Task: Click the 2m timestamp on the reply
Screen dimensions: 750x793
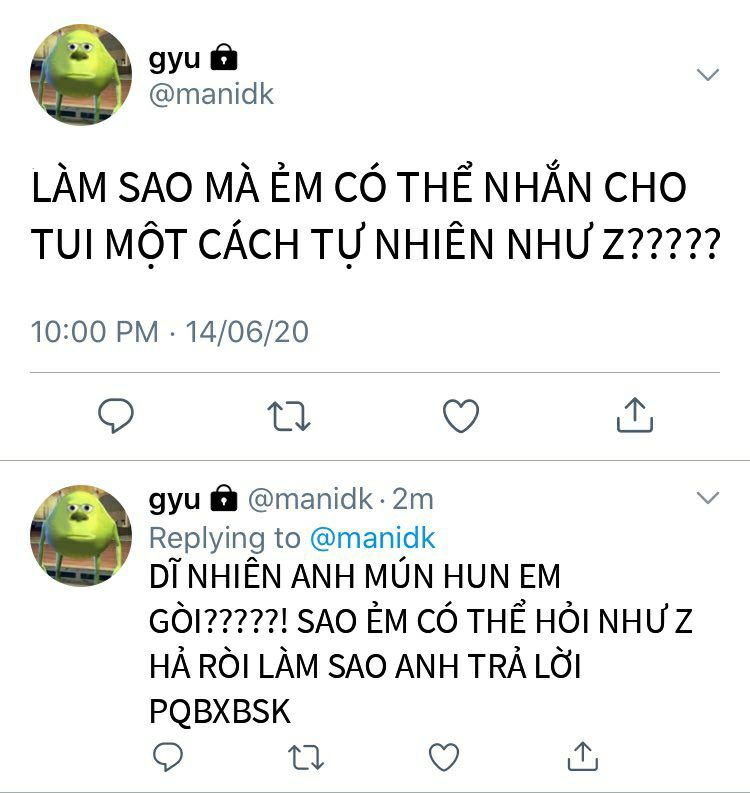Action: [413, 500]
